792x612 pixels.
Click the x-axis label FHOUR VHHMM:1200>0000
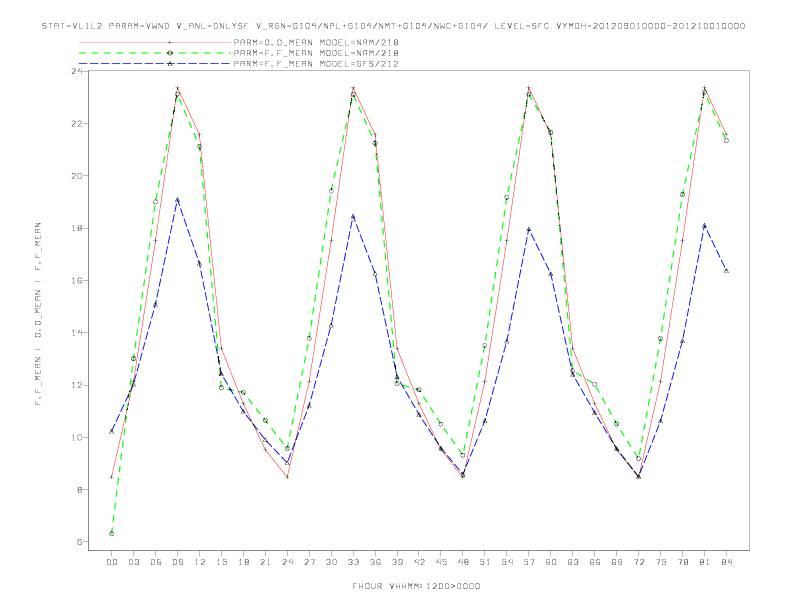click(416, 586)
